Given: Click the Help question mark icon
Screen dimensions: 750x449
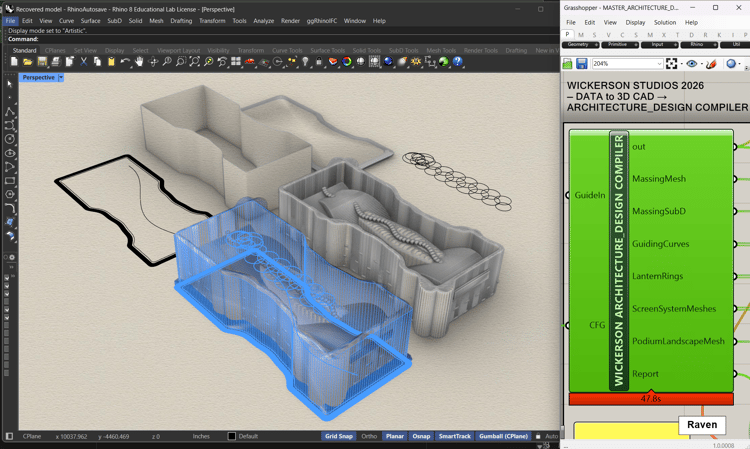Looking at the screenshot, I should [458, 62].
